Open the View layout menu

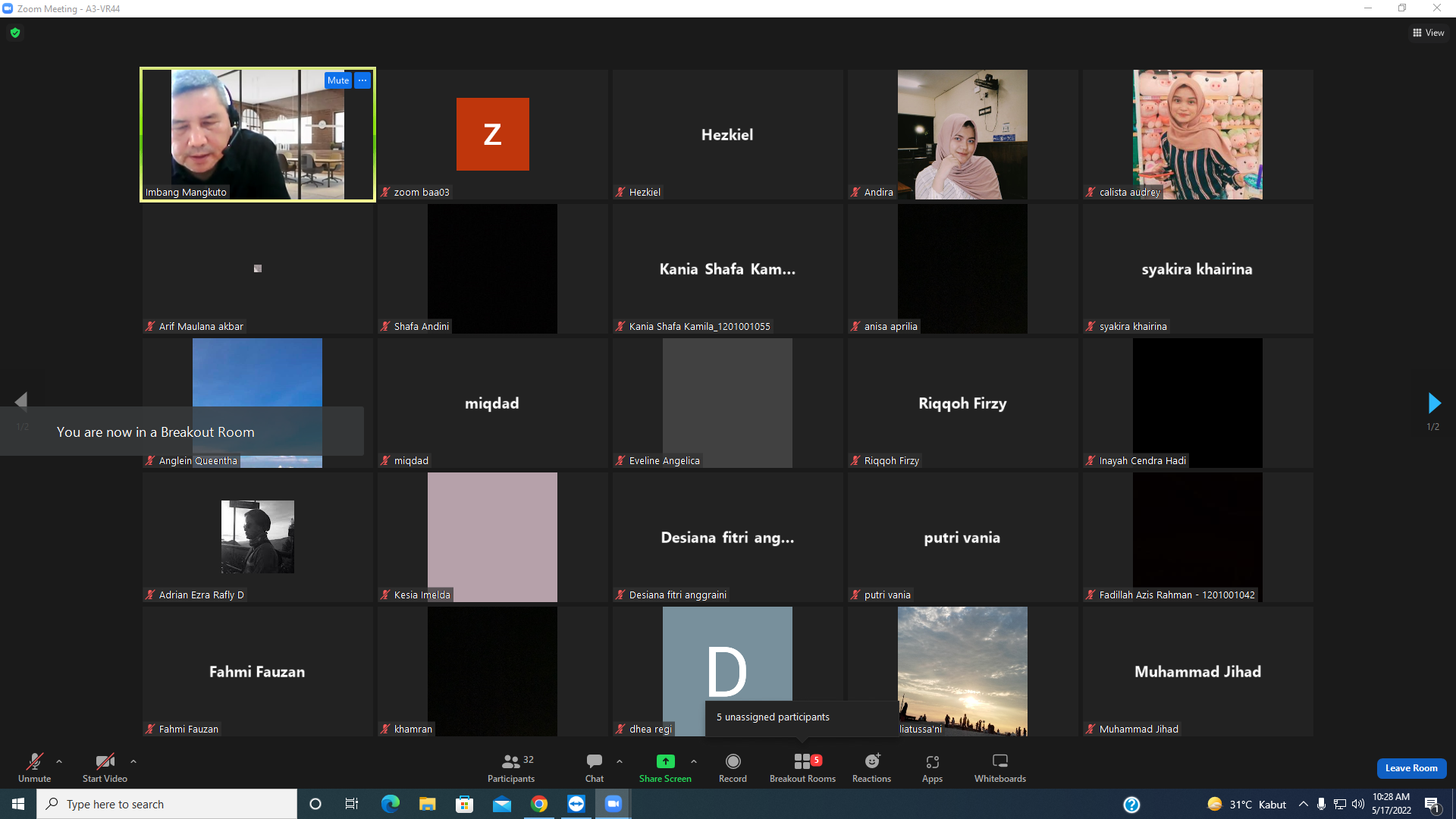[1429, 33]
